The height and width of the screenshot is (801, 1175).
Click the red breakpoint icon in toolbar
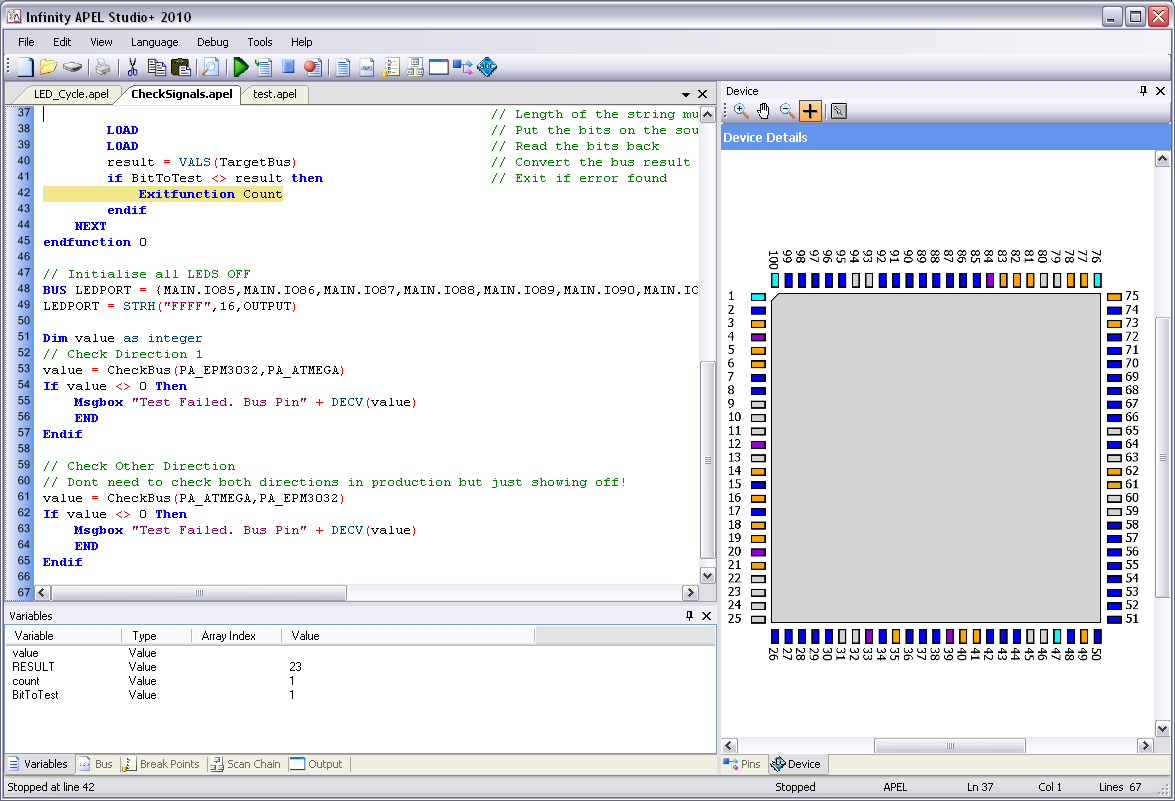point(312,67)
